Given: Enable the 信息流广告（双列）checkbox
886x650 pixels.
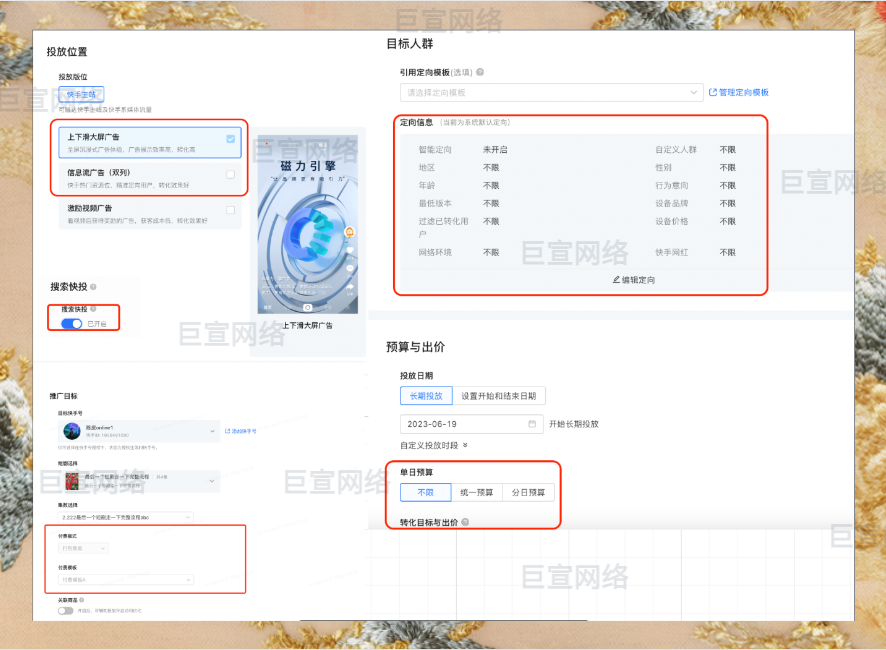Looking at the screenshot, I should pyautogui.click(x=231, y=173).
